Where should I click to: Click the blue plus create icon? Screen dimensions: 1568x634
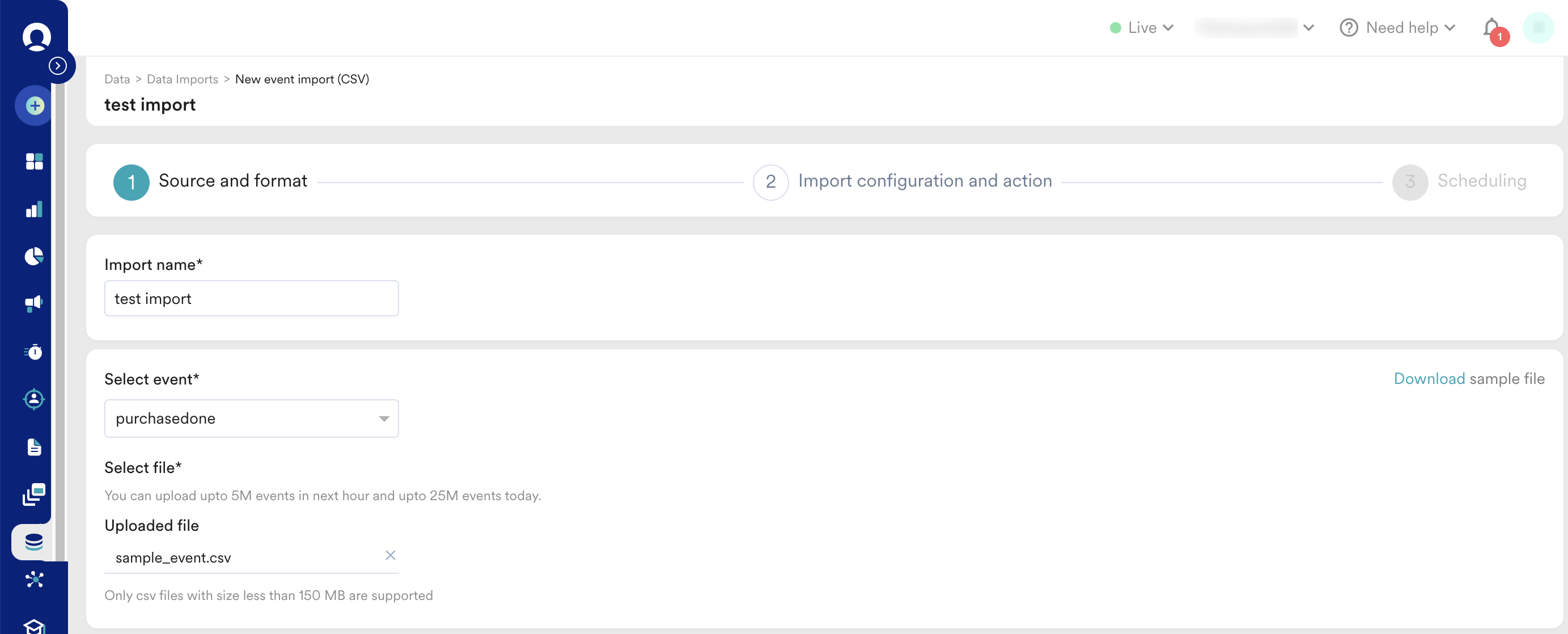35,106
